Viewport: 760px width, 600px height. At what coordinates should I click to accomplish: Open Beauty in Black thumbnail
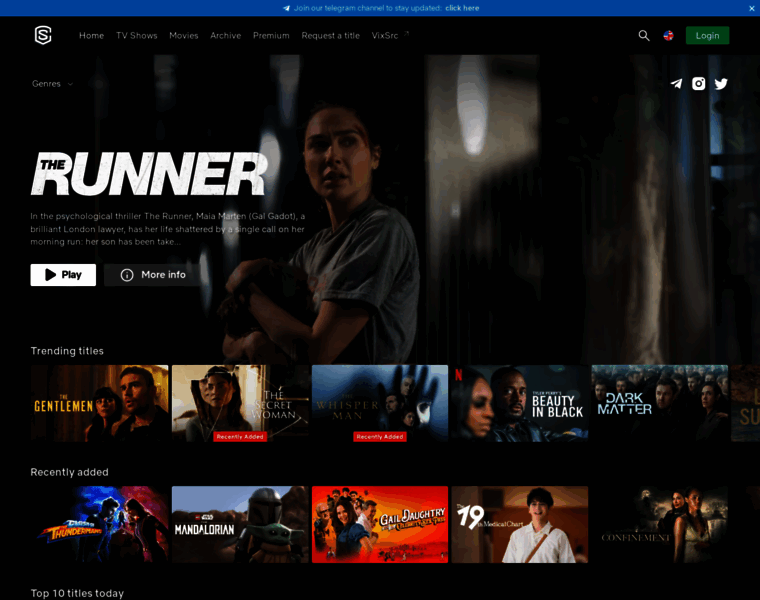[x=520, y=403]
